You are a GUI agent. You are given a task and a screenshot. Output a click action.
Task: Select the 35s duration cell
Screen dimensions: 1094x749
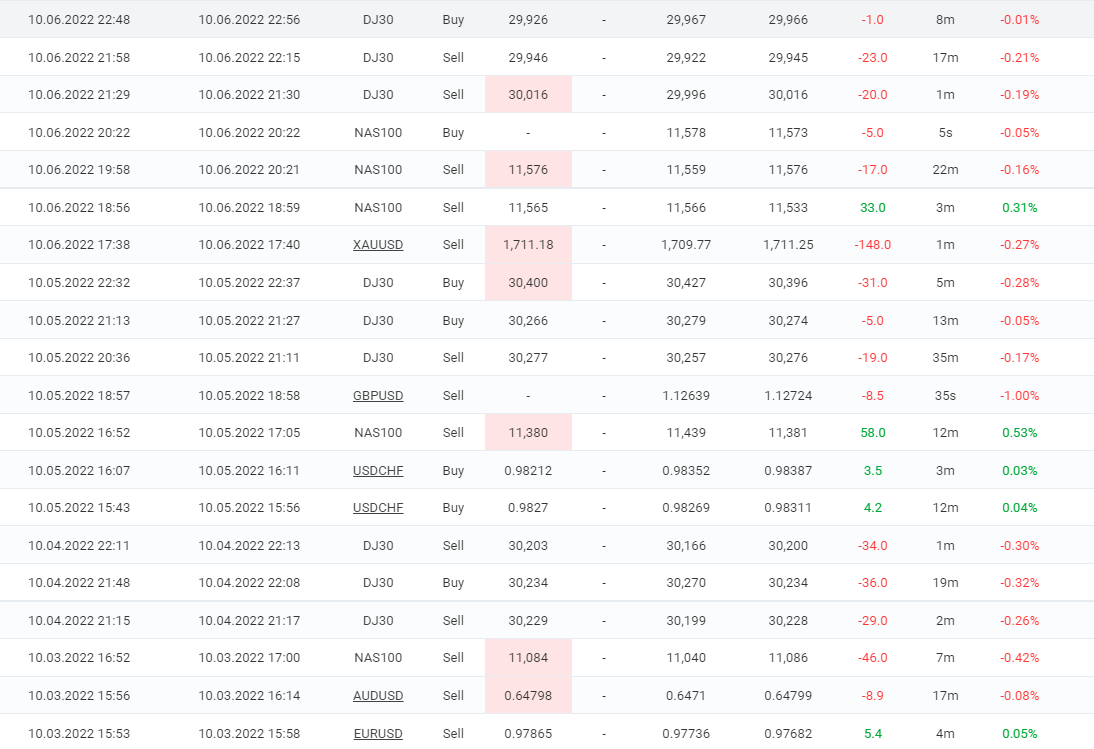[x=945, y=396]
